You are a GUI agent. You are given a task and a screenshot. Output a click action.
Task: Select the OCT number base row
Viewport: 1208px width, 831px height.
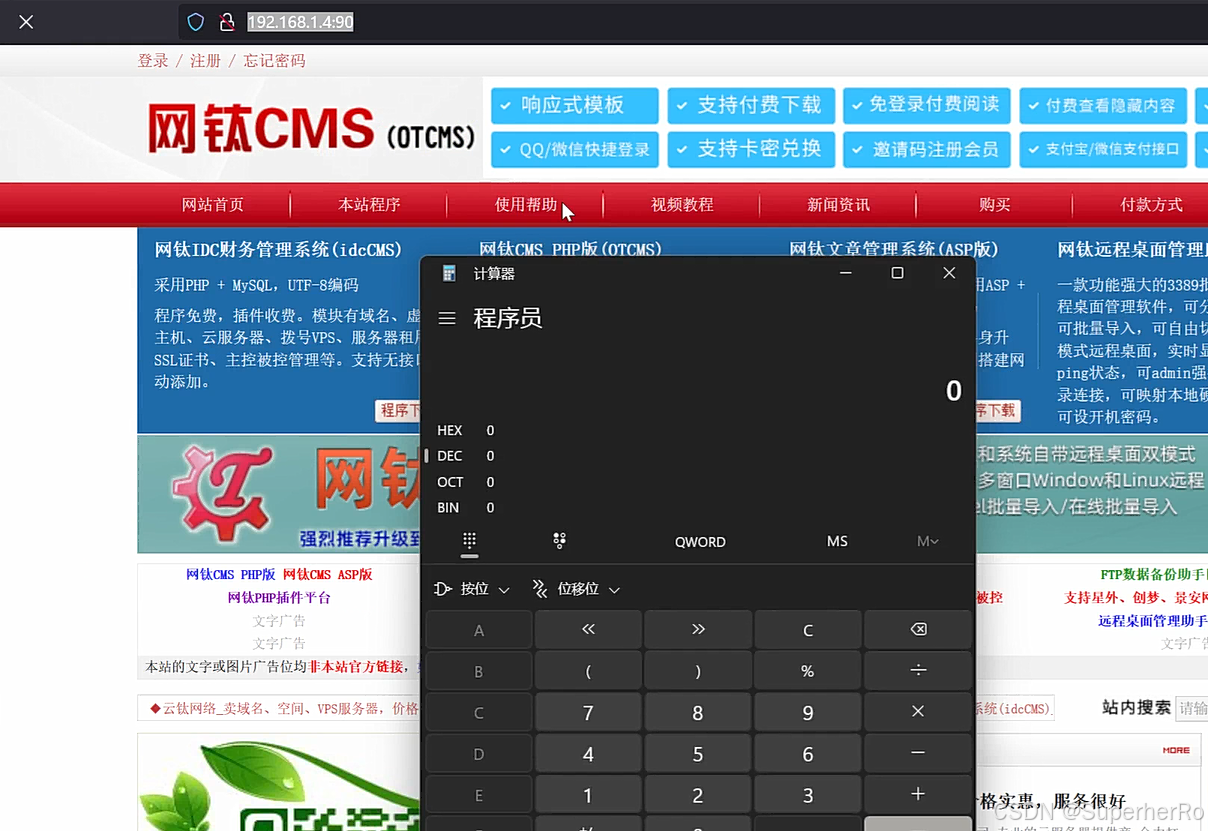(x=697, y=482)
